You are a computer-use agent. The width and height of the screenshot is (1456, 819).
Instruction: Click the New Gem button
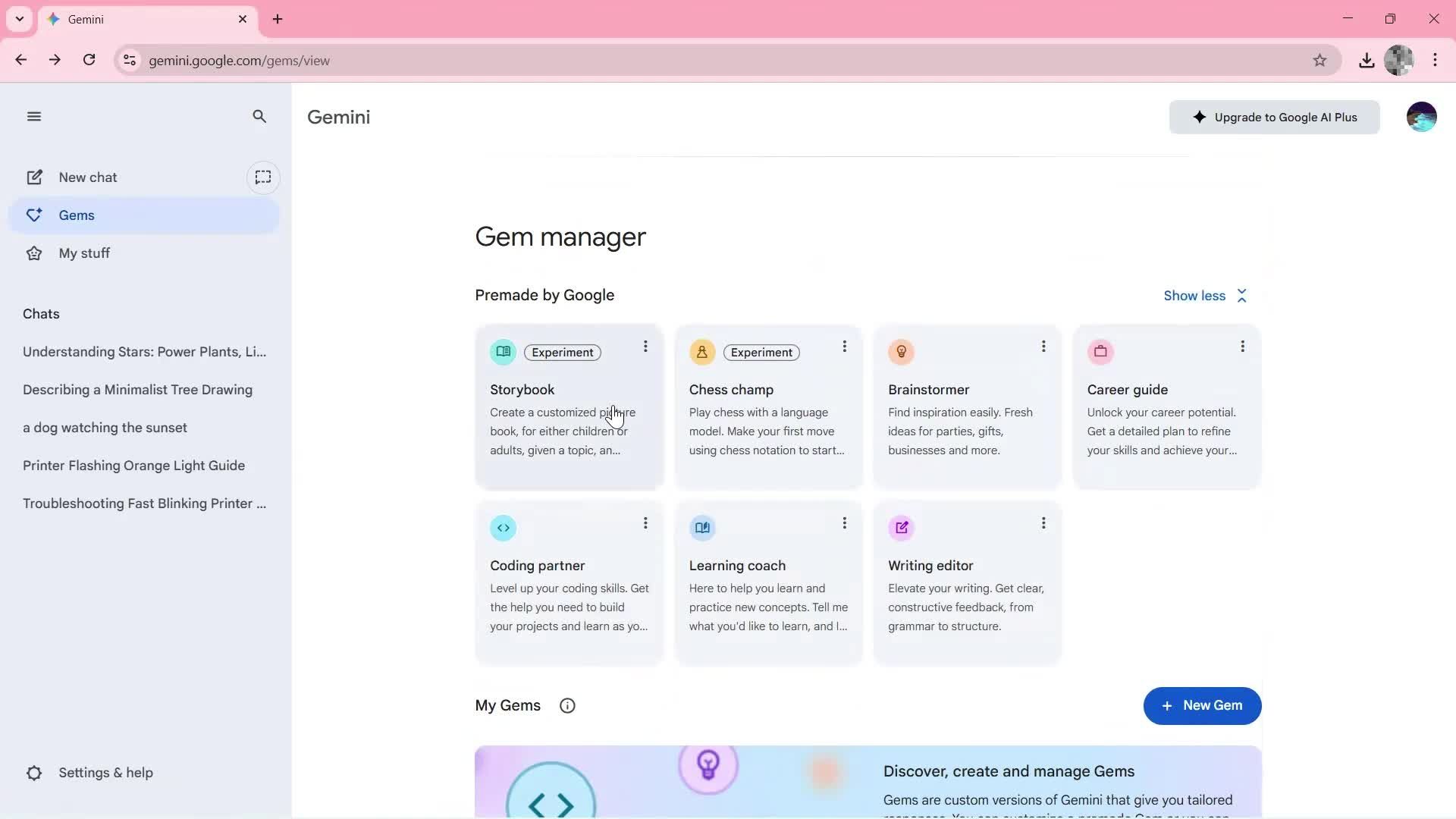[1202, 706]
